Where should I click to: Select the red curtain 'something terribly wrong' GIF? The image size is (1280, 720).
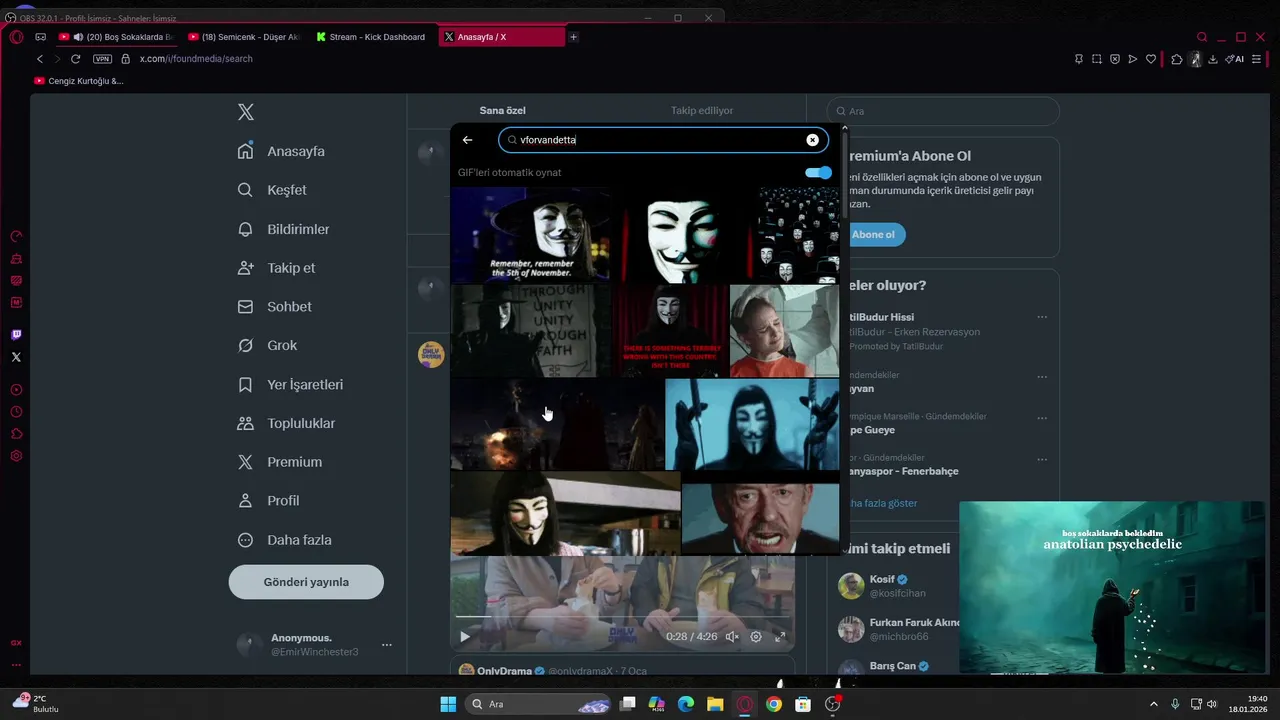[670, 331]
